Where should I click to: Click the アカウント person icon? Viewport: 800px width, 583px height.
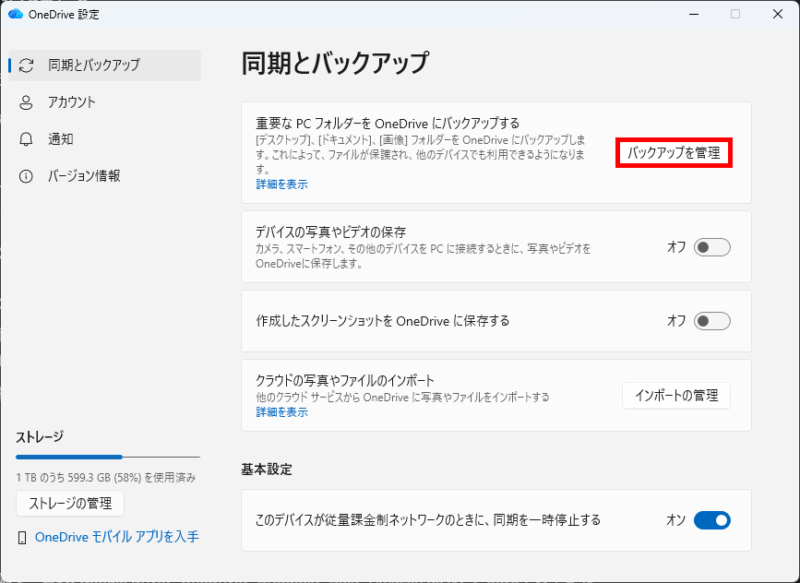pyautogui.click(x=27, y=102)
